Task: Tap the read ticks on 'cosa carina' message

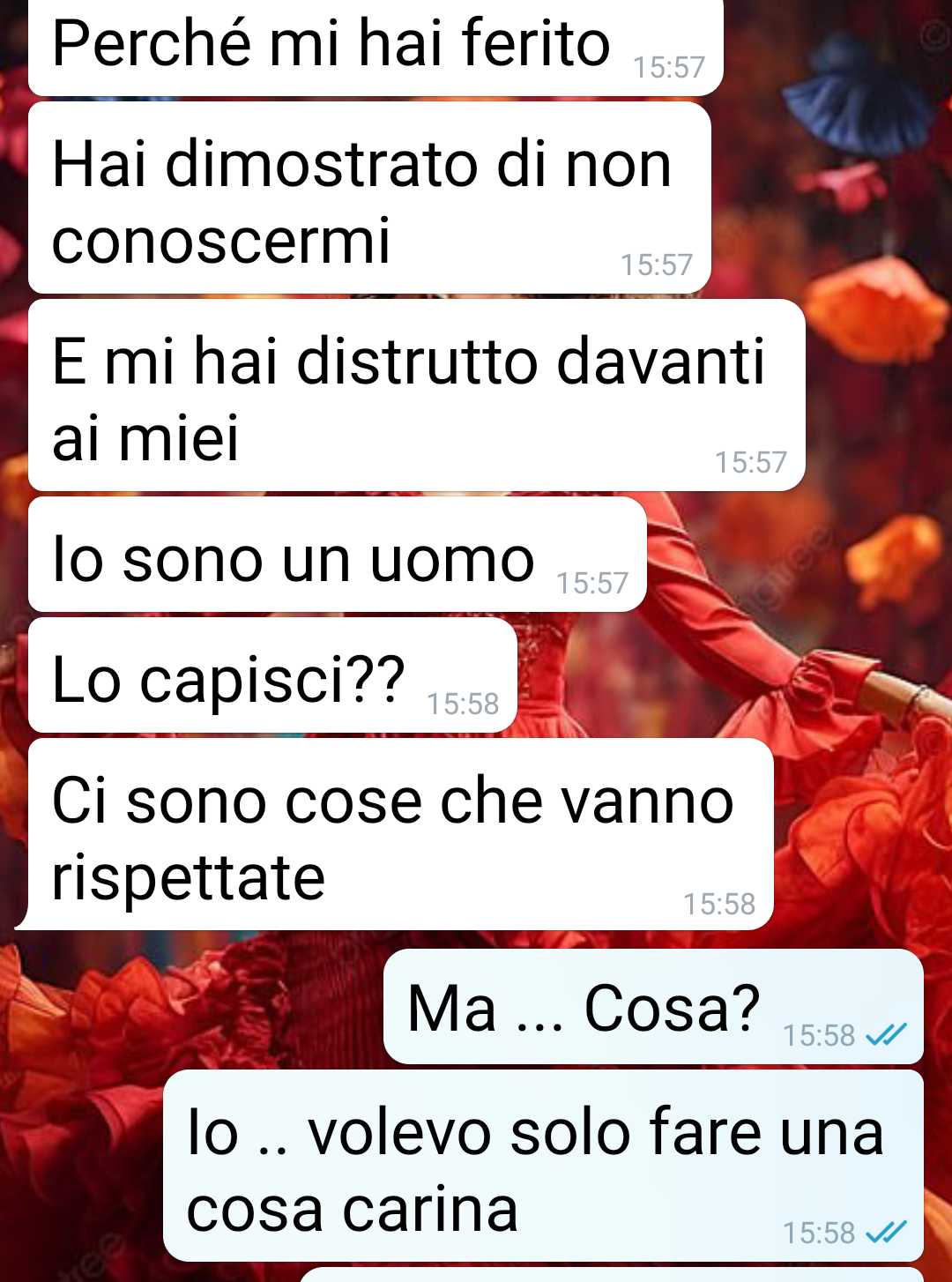Action: click(886, 1232)
